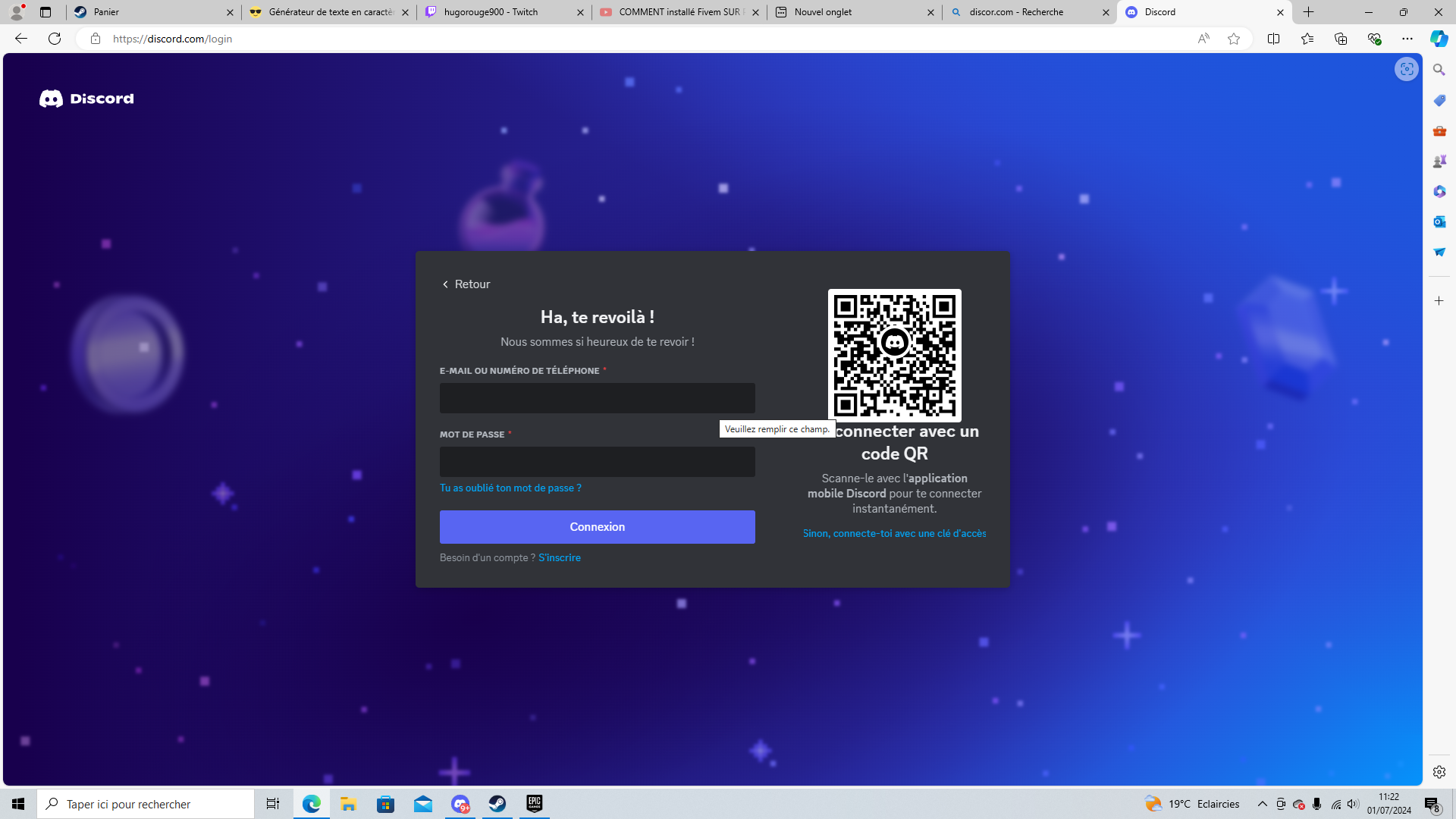This screenshot has height=819, width=1456.
Task: Focus the e-mail or phone number field
Action: point(597,398)
